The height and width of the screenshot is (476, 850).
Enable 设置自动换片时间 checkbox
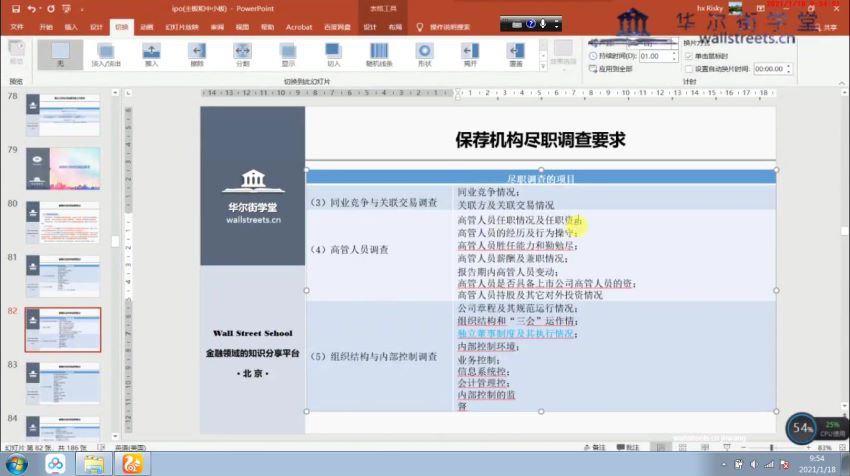tap(688, 69)
